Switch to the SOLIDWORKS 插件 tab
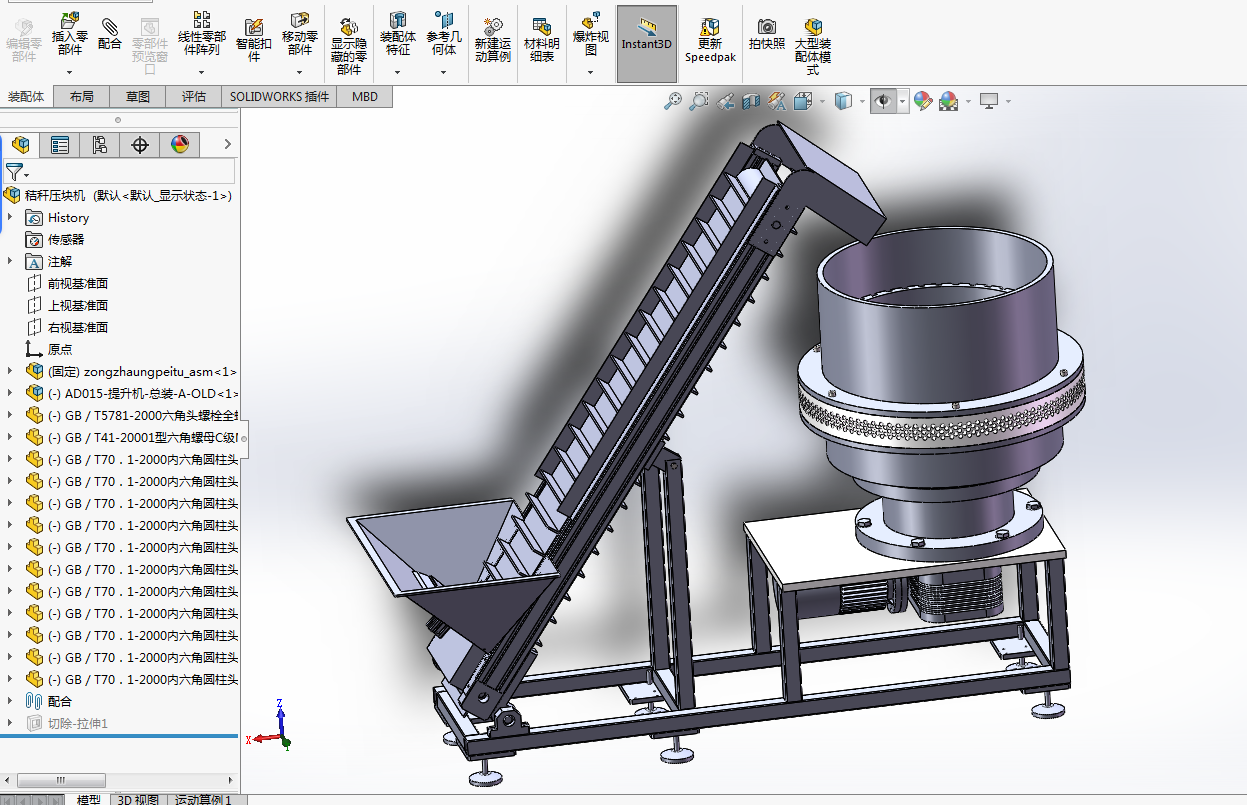Screen dimensions: 1247x805 pyautogui.click(x=279, y=97)
